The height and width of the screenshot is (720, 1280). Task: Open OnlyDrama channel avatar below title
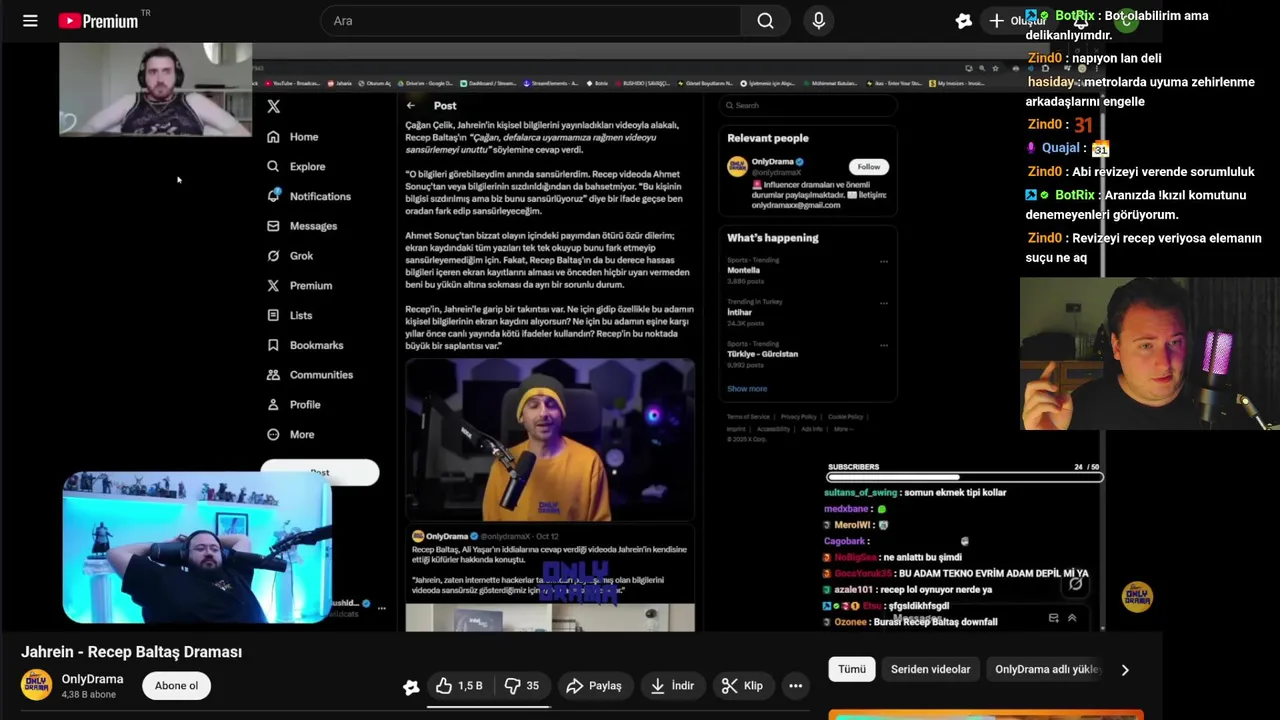[x=37, y=685]
